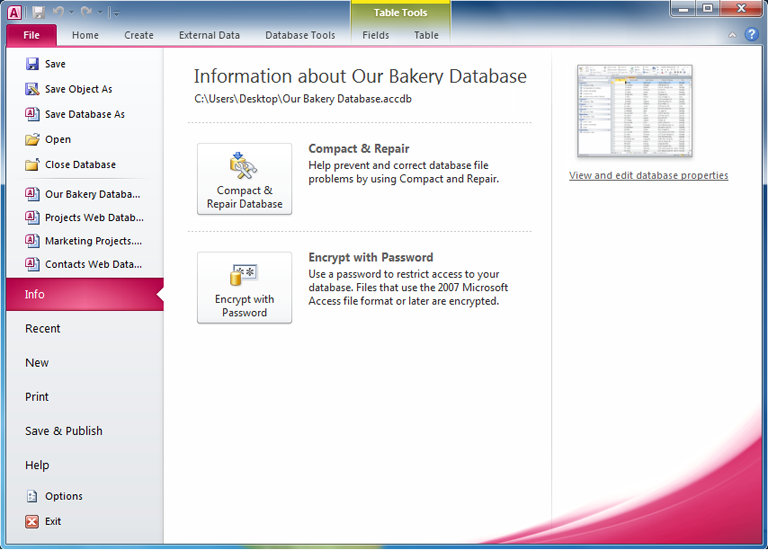Click Encrypt with Password button
The width and height of the screenshot is (768, 550).
pyautogui.click(x=244, y=288)
